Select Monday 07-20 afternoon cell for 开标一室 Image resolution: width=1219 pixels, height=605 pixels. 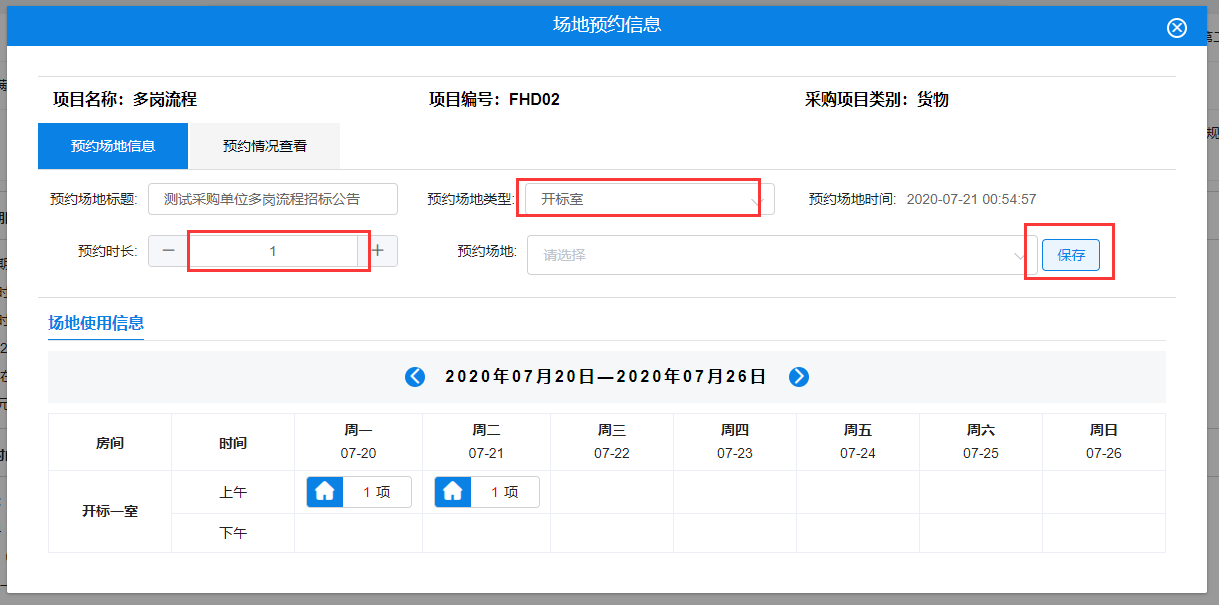[x=358, y=533]
